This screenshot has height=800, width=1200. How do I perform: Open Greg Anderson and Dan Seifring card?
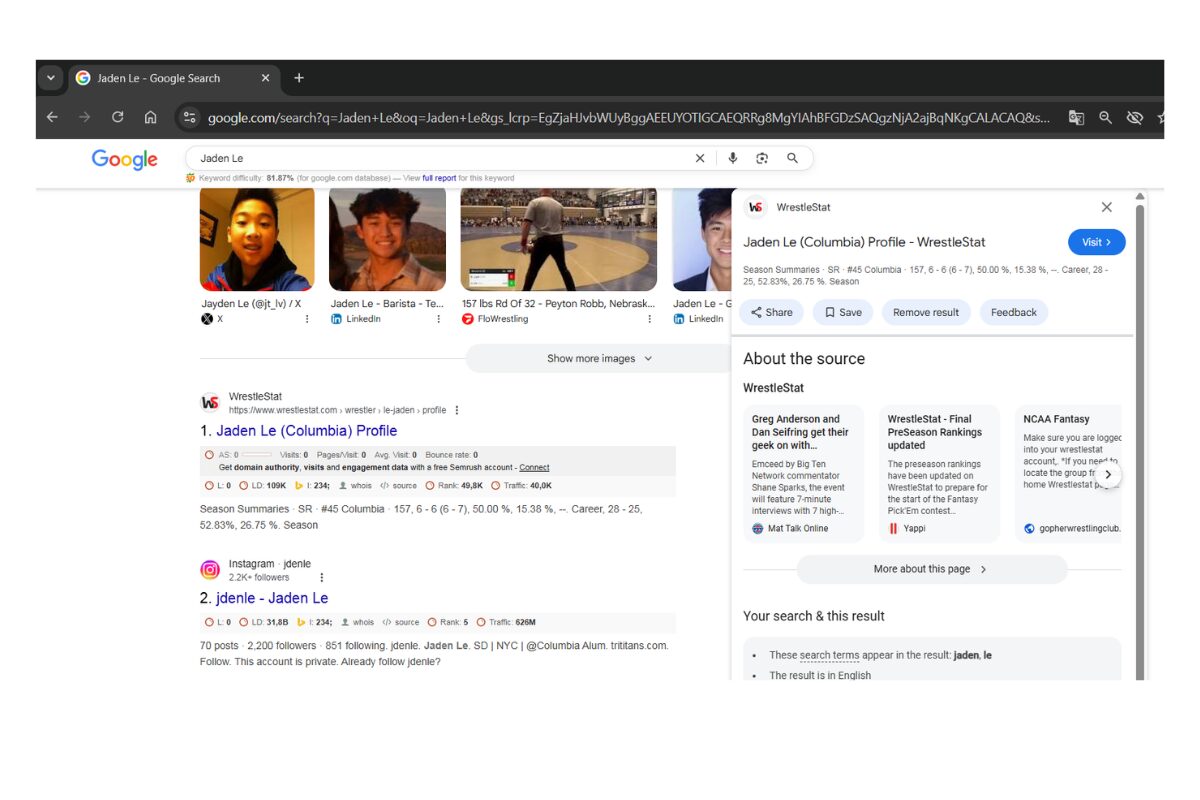pyautogui.click(x=803, y=473)
